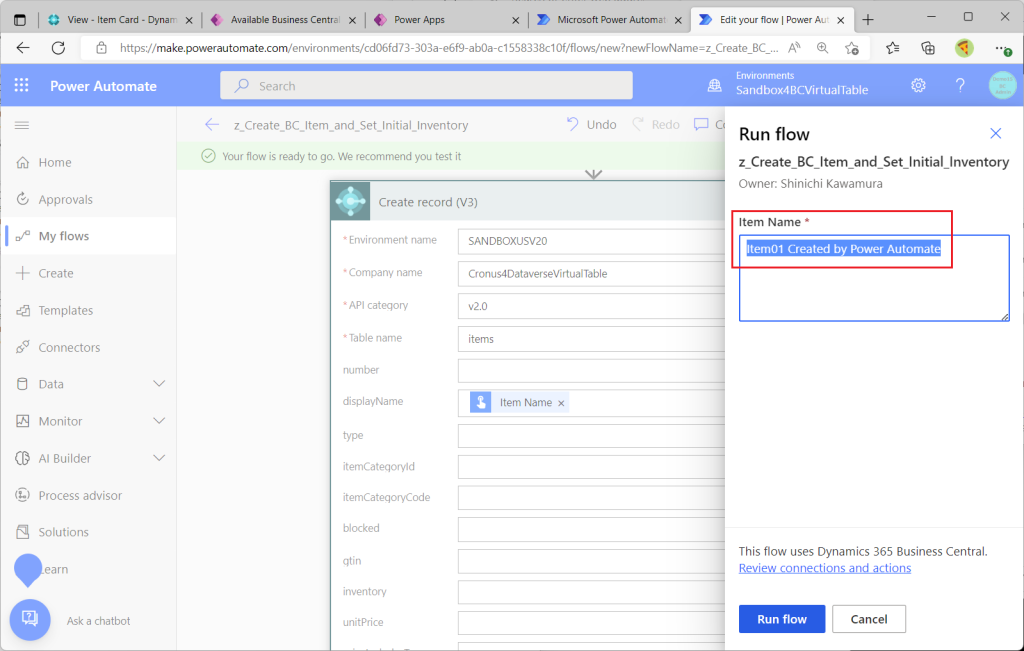Click the Environment name field
This screenshot has width=1024, height=651.
tap(591, 241)
